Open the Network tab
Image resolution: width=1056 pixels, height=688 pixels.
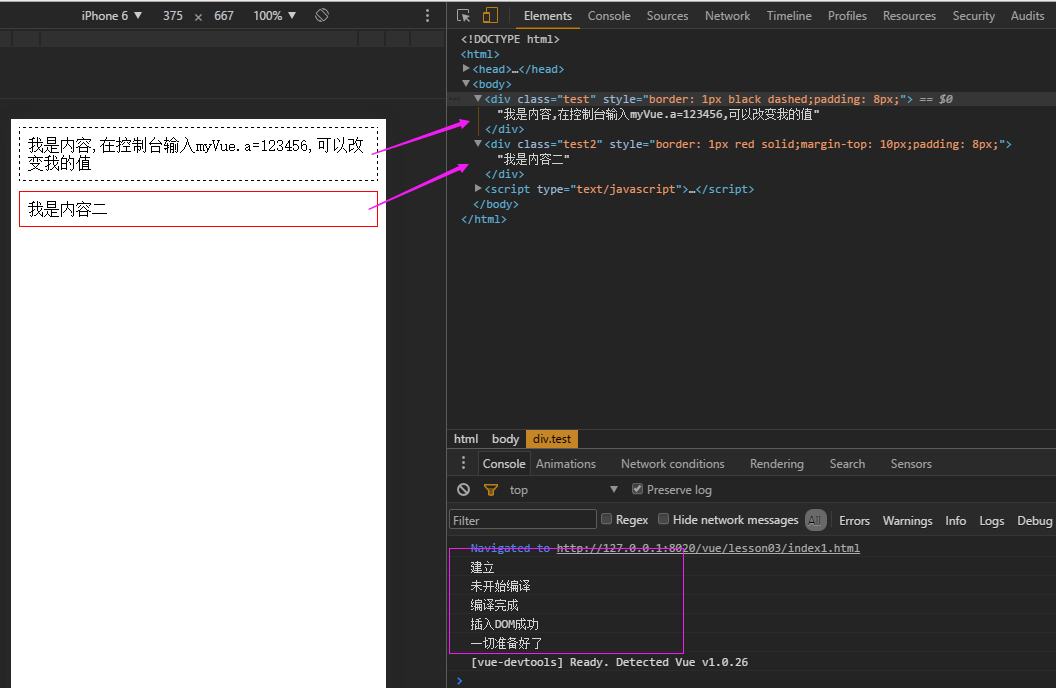[727, 15]
